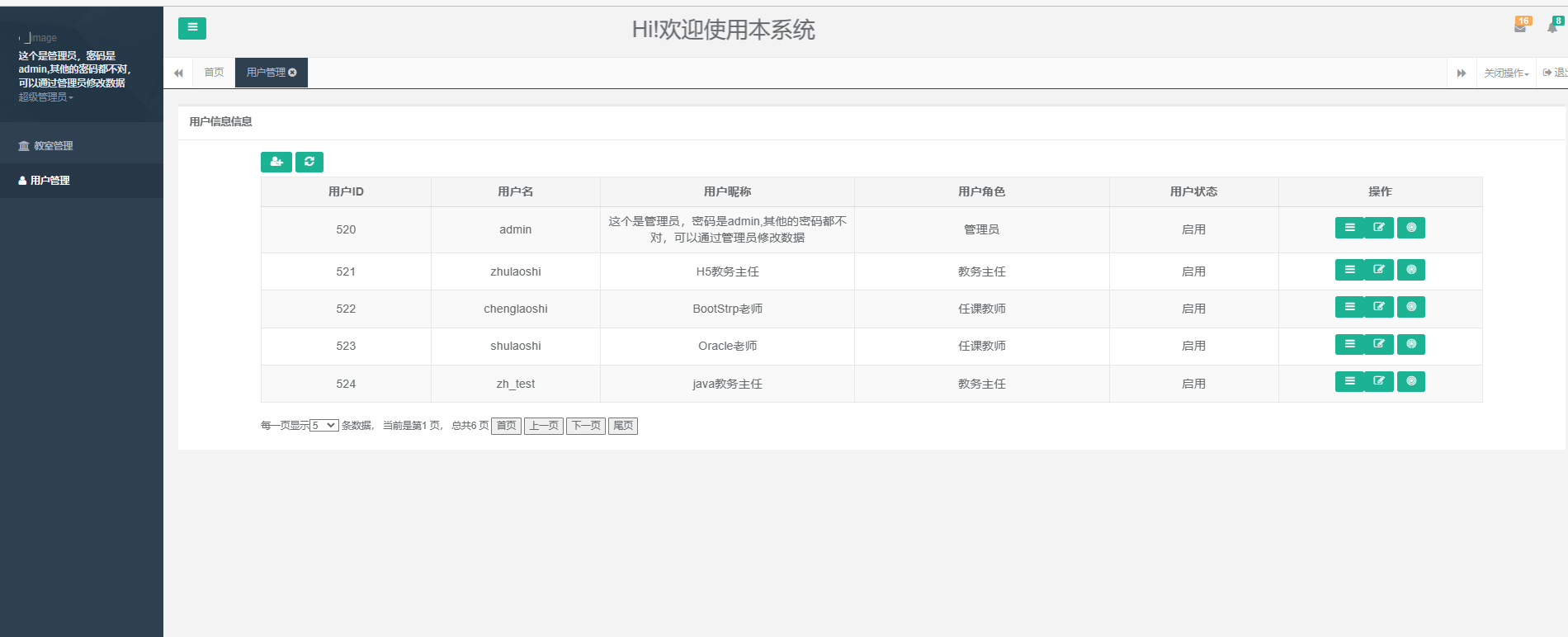Edit the zh_test user with the pencil icon

[x=1379, y=381]
